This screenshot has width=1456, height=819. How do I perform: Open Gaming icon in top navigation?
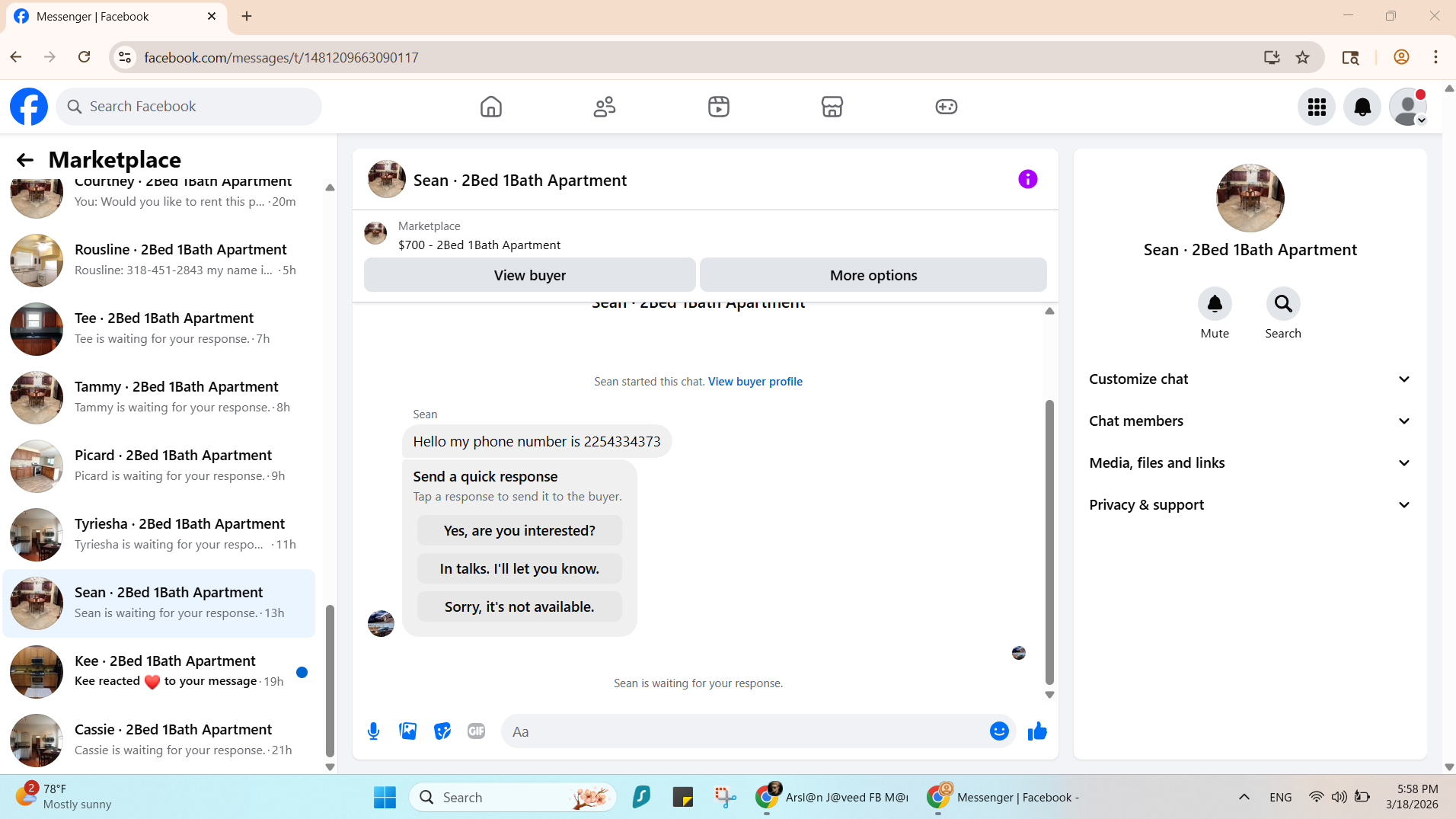click(x=947, y=107)
